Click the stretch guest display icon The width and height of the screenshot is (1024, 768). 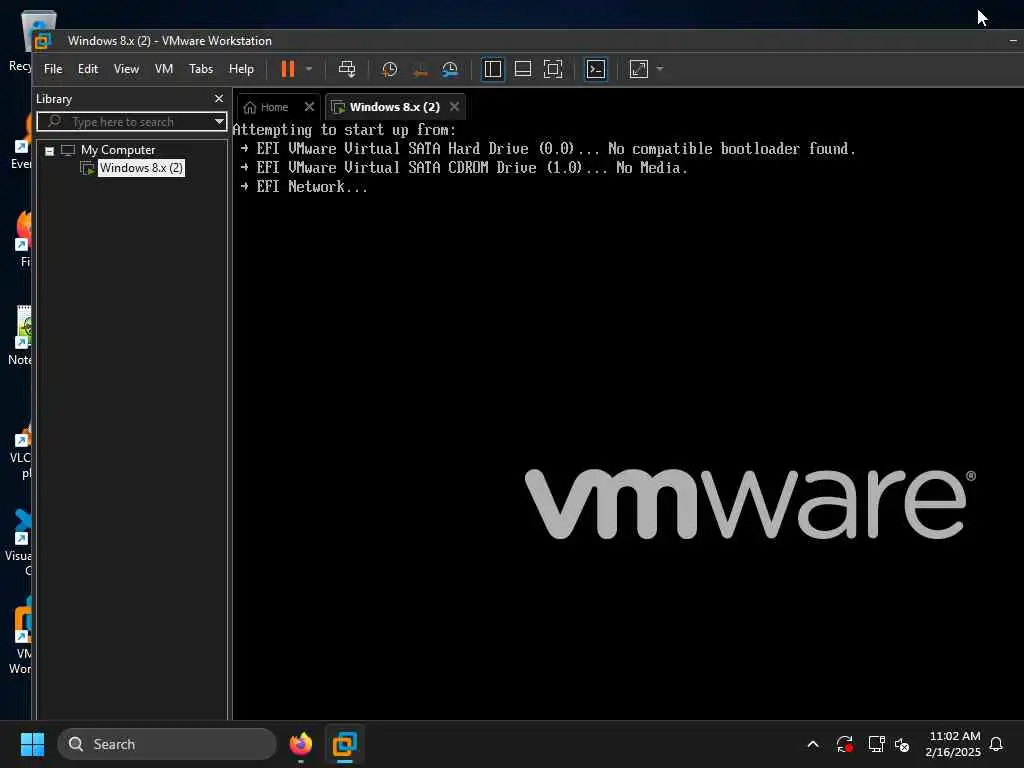639,69
